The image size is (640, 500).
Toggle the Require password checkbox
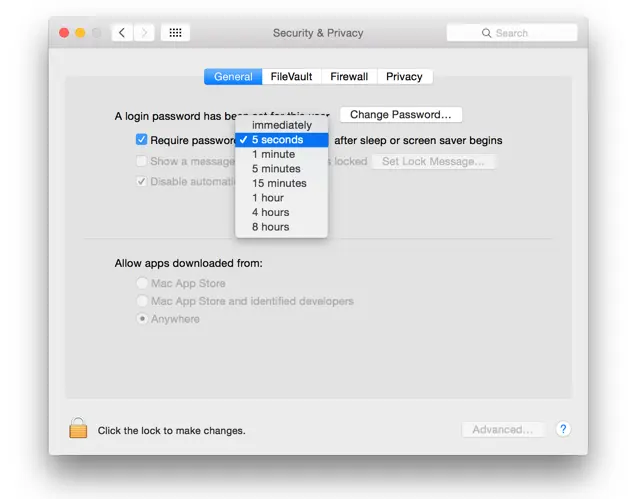[141, 140]
